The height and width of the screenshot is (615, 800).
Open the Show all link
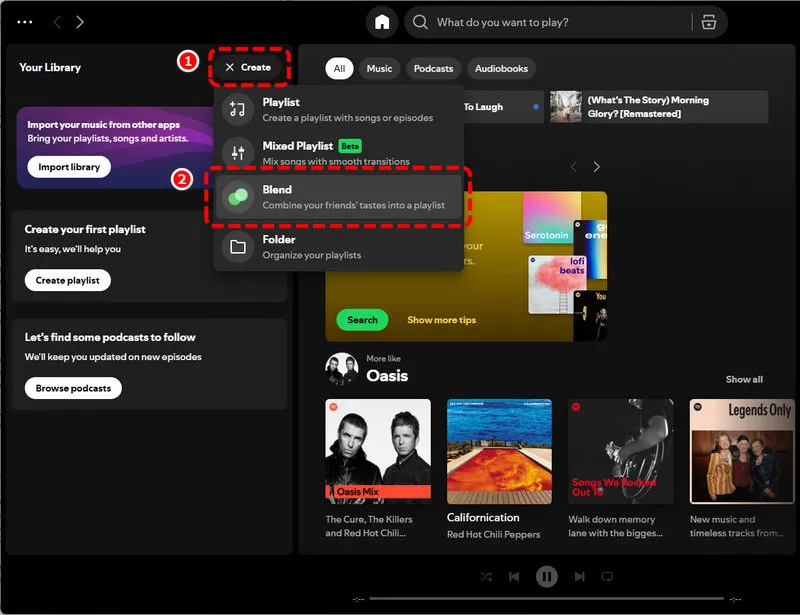[744, 379]
